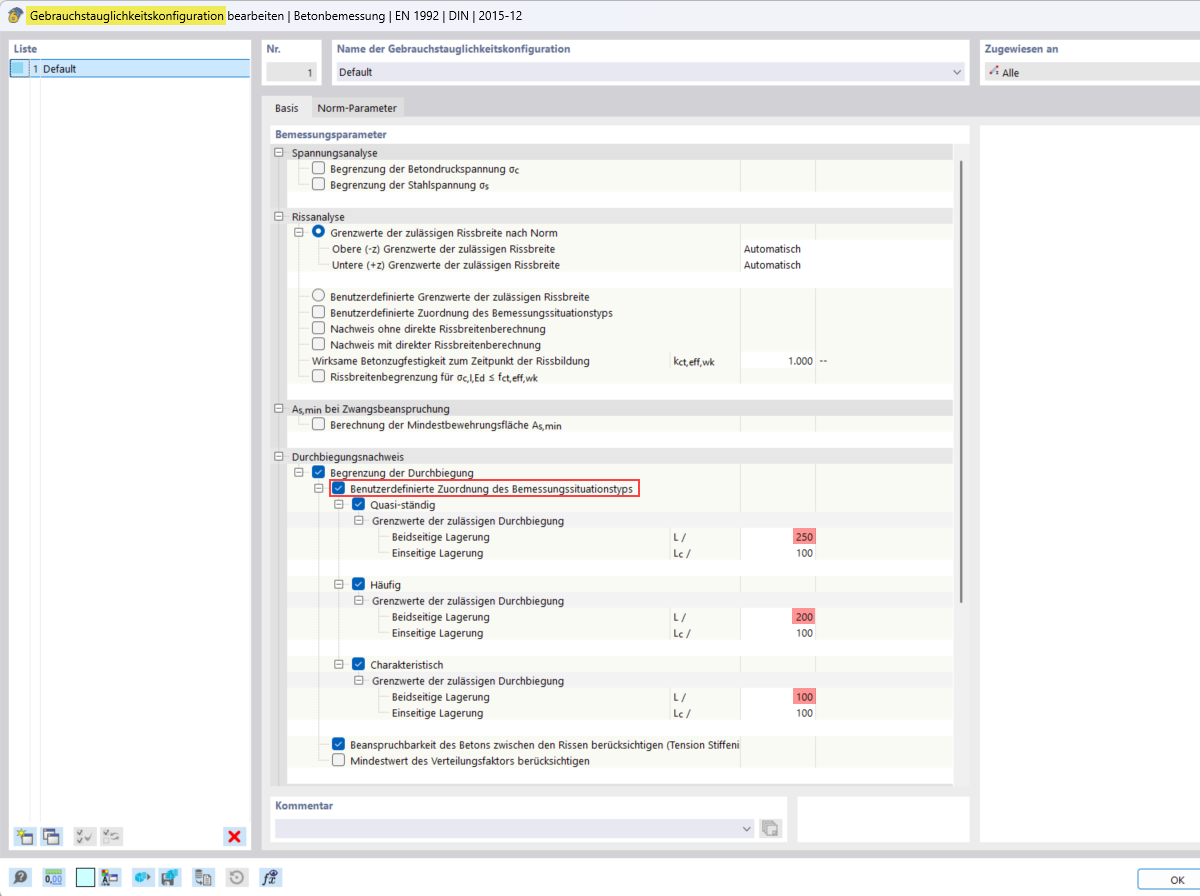
Task: Open the Kommentar dropdown arrow
Action: pyautogui.click(x=747, y=828)
